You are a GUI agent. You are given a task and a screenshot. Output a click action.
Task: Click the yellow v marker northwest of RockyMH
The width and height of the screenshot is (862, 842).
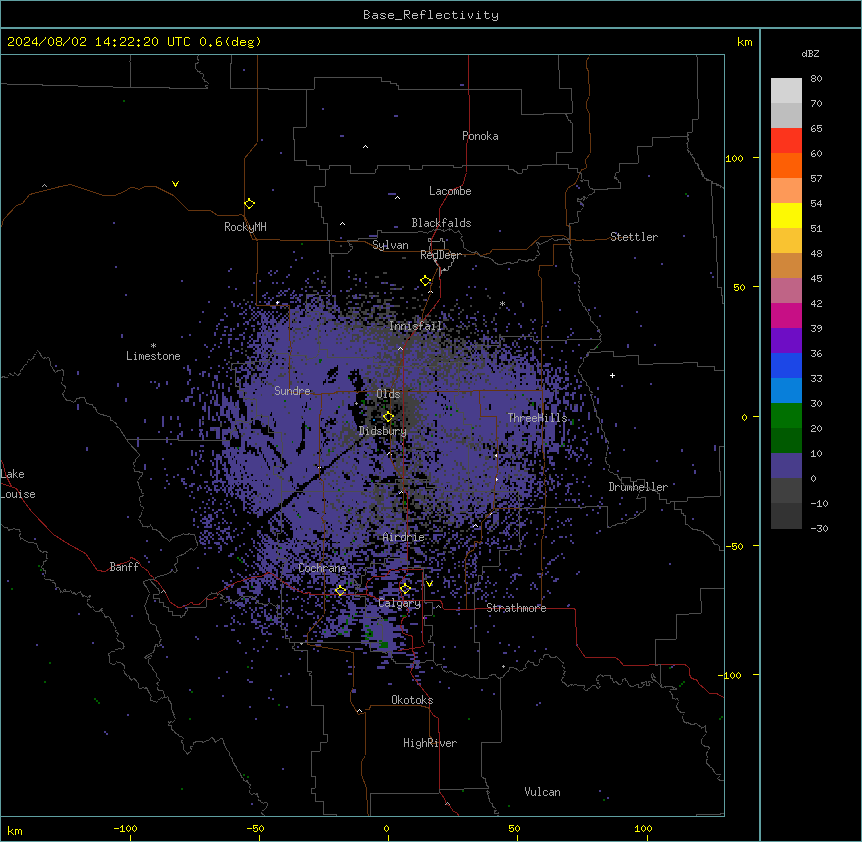[x=175, y=184]
